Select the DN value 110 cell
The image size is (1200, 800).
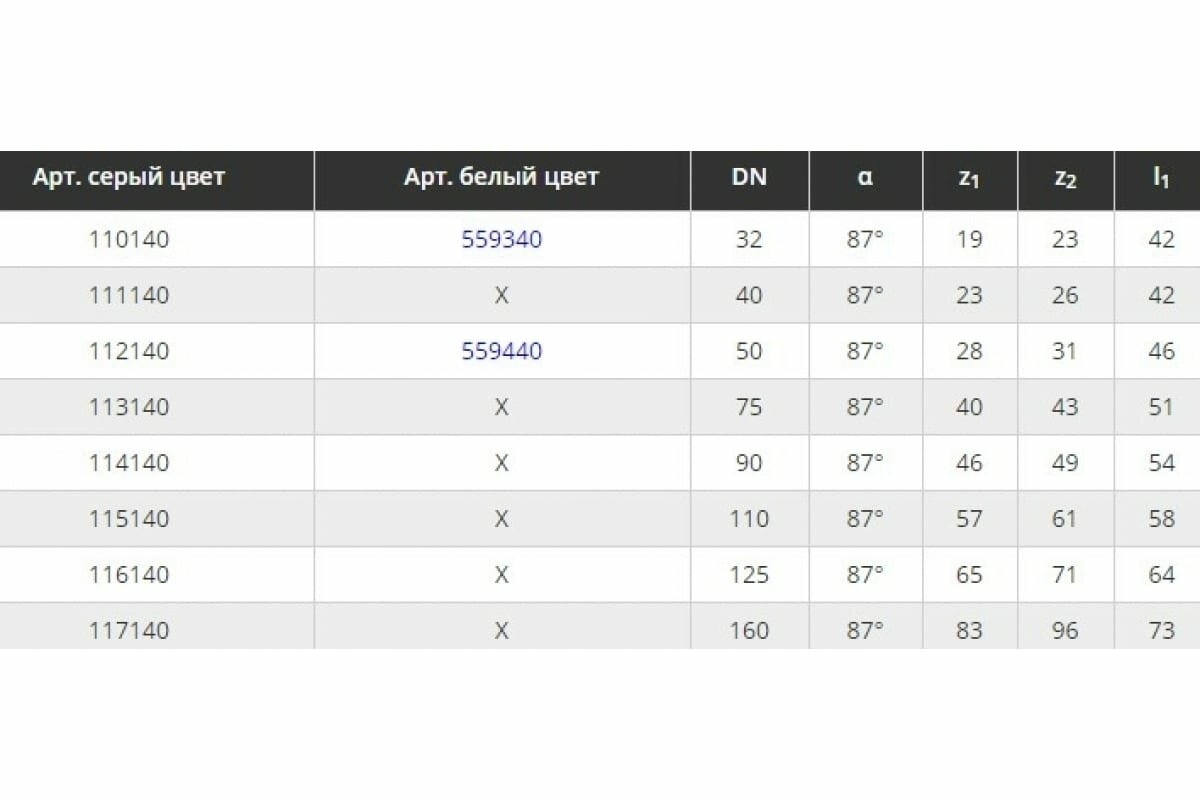click(x=749, y=520)
